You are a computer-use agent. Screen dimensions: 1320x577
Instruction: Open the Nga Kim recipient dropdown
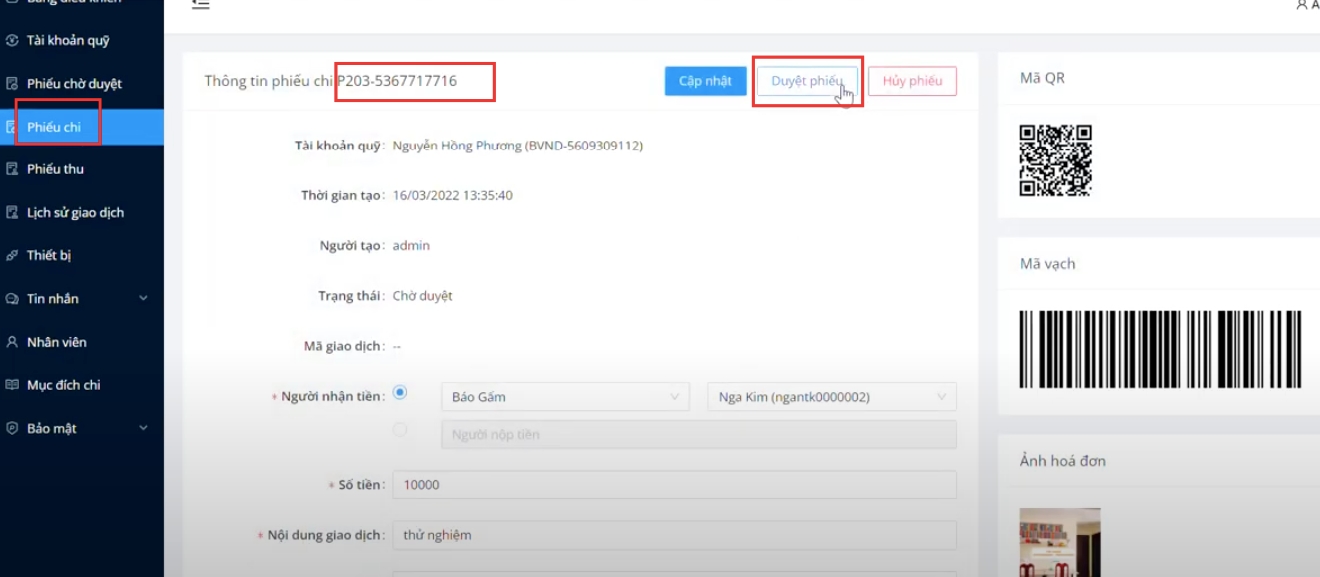pos(831,397)
